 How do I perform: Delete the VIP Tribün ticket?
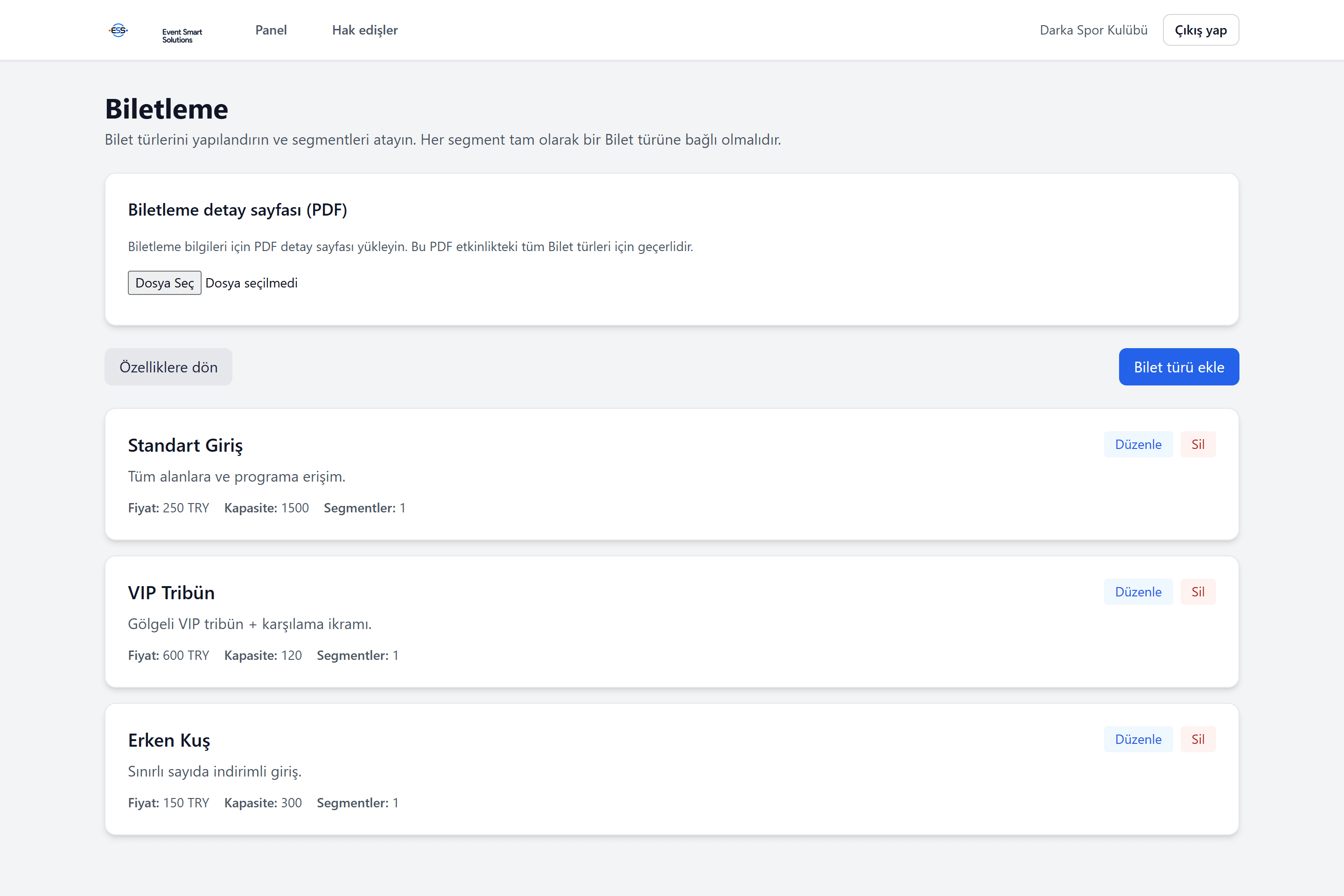click(1198, 591)
